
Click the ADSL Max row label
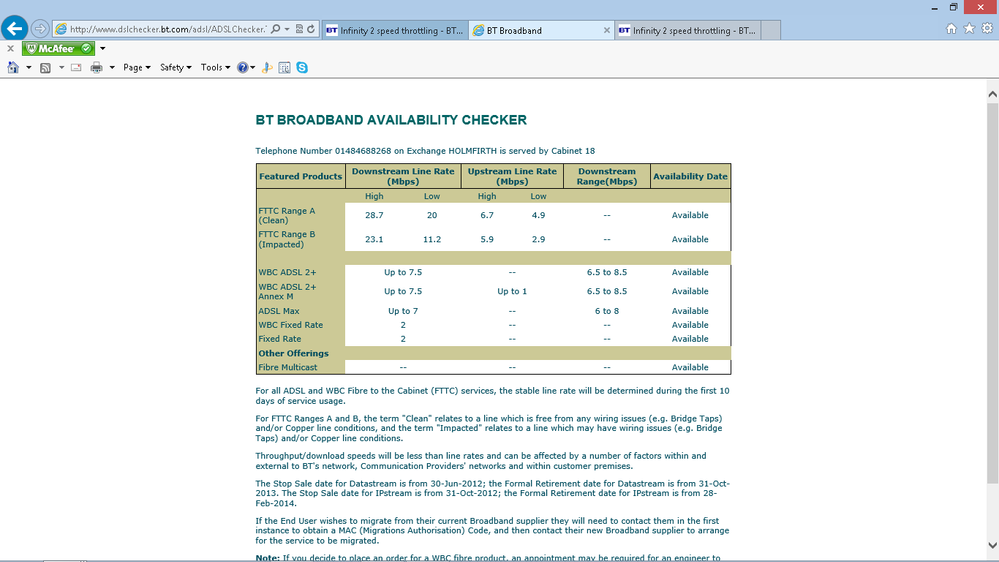pos(278,311)
